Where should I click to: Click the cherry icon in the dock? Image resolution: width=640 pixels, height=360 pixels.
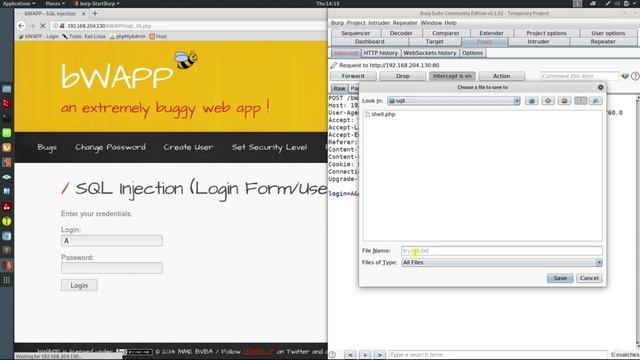pos(7,207)
